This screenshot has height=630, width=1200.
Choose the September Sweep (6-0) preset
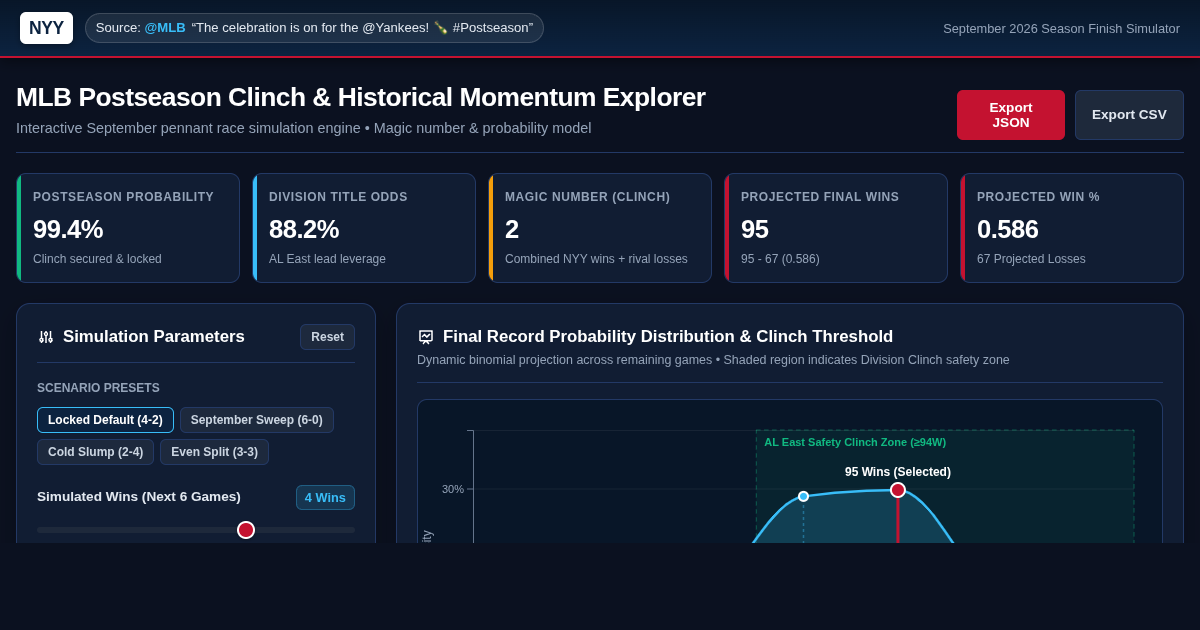click(x=257, y=420)
